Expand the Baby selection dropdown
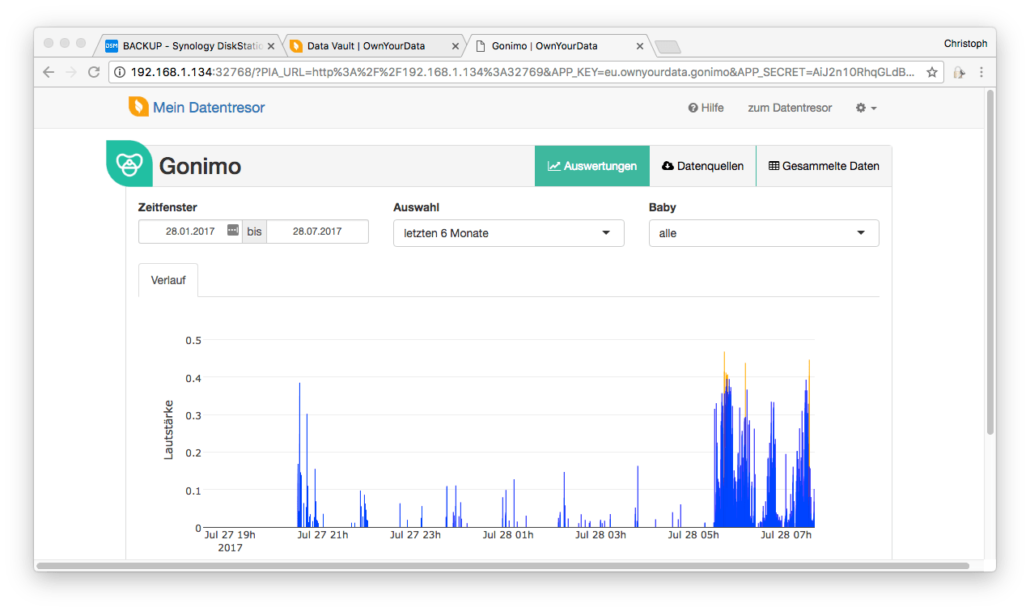Viewport: 1030px width, 612px height. point(763,233)
